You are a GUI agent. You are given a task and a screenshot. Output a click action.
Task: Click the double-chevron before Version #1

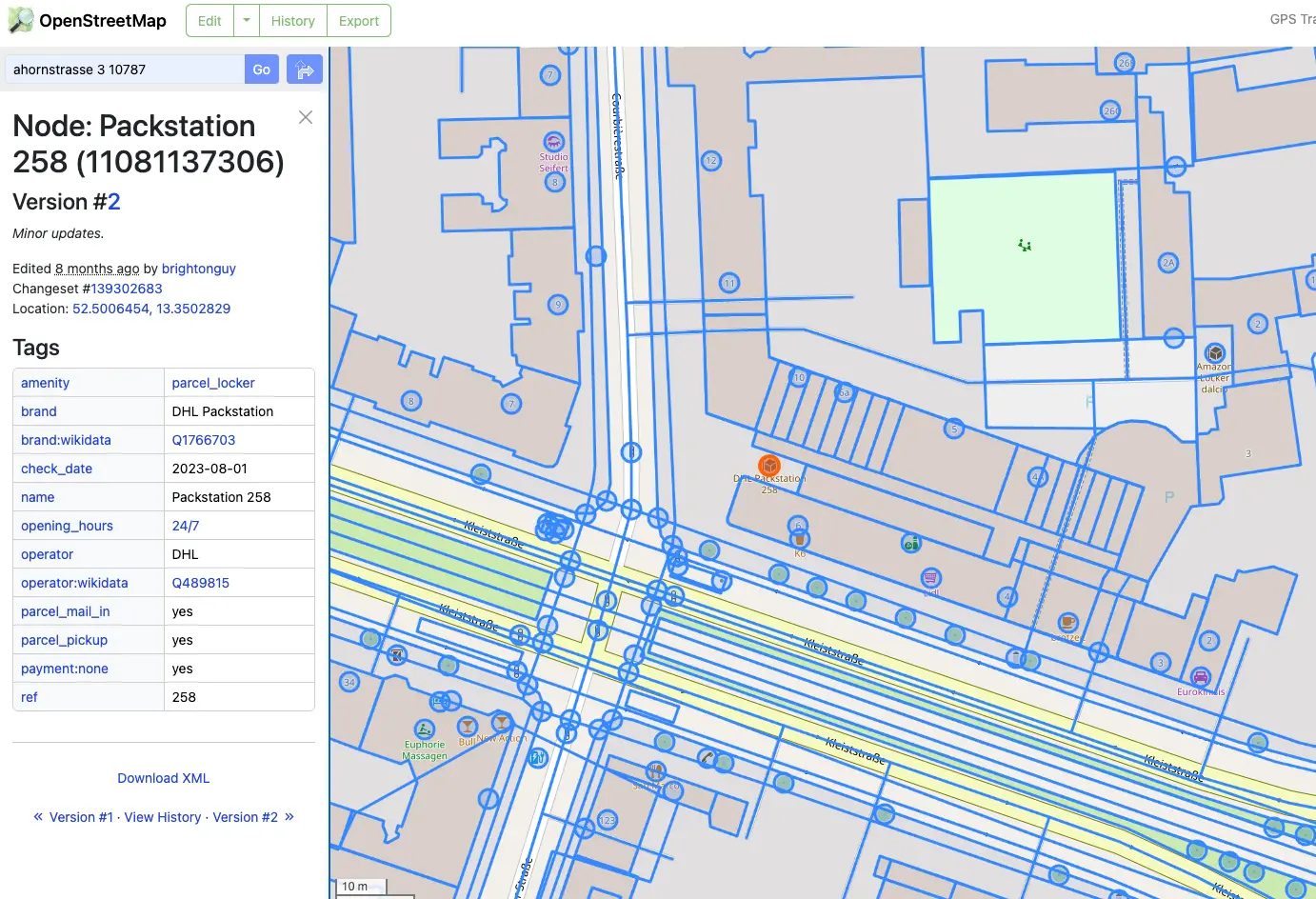click(x=38, y=817)
